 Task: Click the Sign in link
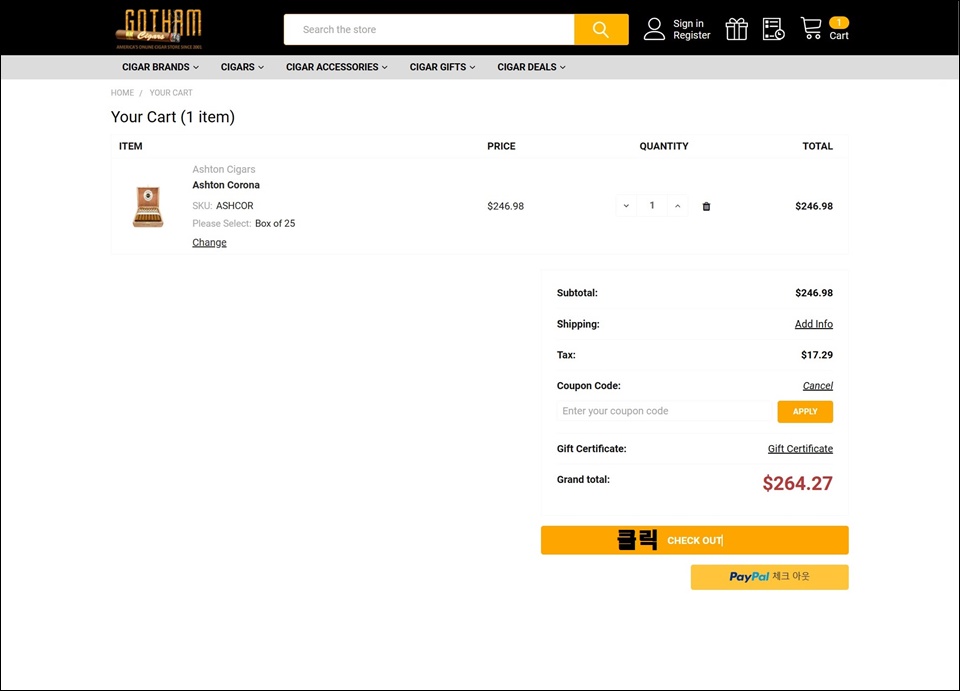tap(688, 23)
